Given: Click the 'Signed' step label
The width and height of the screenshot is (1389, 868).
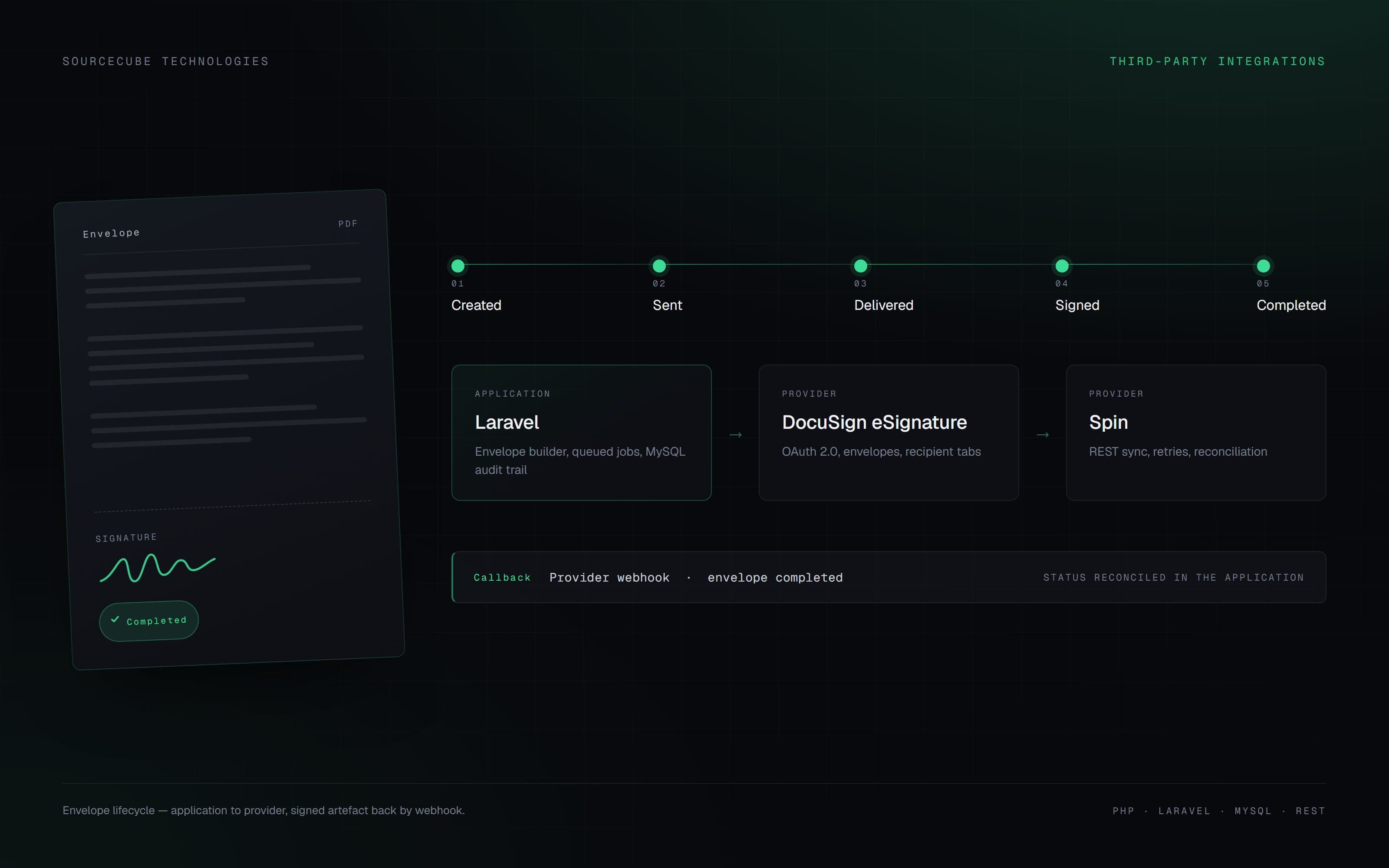Looking at the screenshot, I should (x=1077, y=306).
